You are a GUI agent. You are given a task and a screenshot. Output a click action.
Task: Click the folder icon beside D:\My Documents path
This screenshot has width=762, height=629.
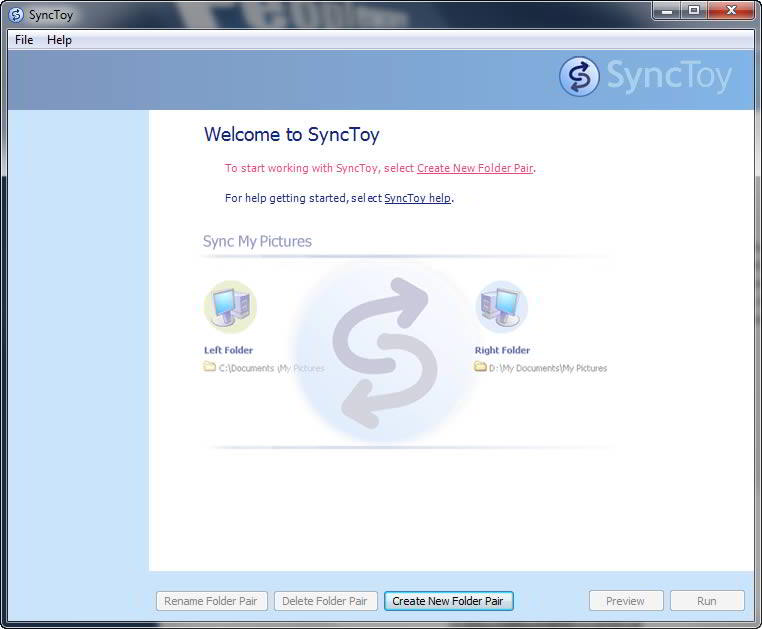[x=480, y=367]
